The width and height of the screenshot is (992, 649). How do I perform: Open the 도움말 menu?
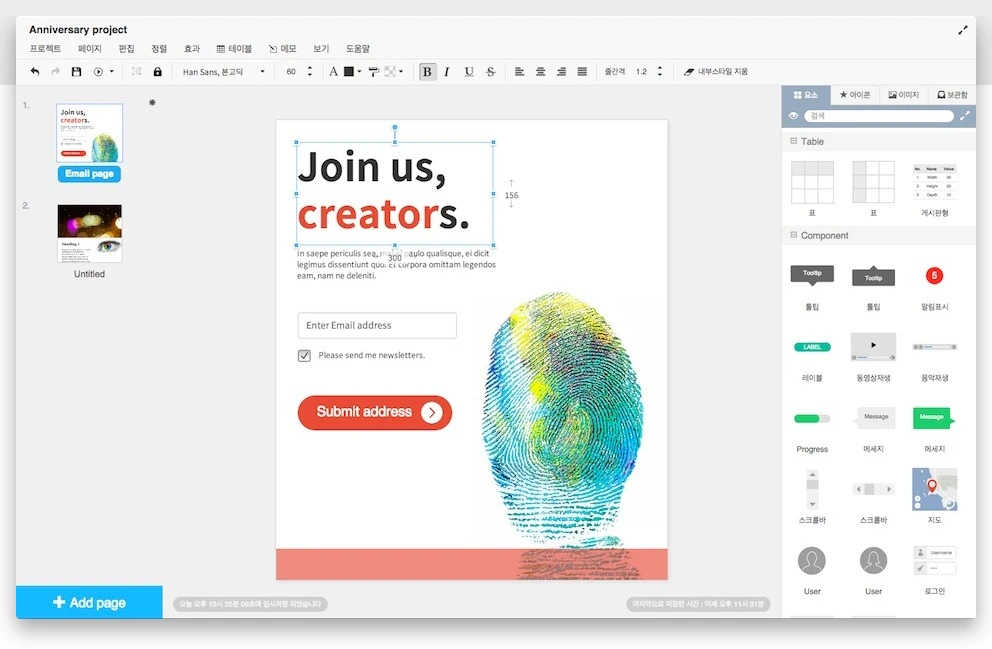[357, 49]
